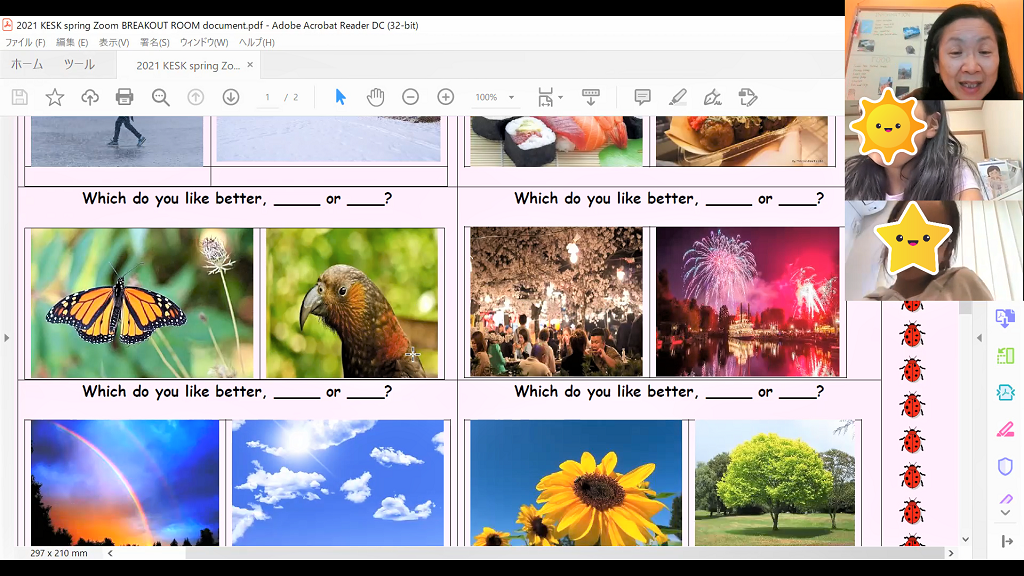Close the 2021 KESK spring document tab

pyautogui.click(x=250, y=65)
